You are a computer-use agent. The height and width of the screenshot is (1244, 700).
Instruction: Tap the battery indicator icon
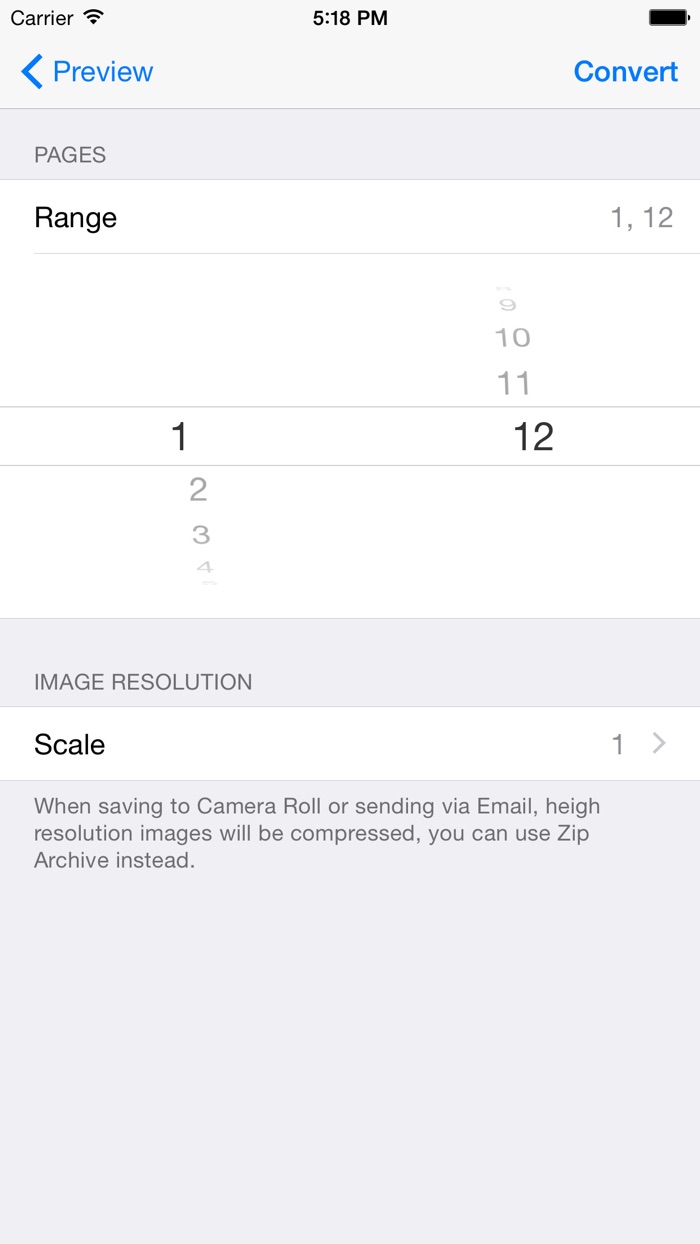(668, 18)
